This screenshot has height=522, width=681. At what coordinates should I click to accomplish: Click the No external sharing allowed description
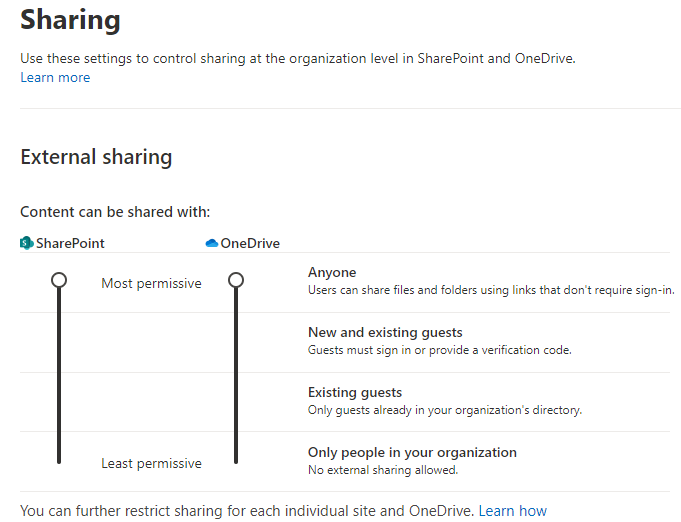[x=383, y=470]
